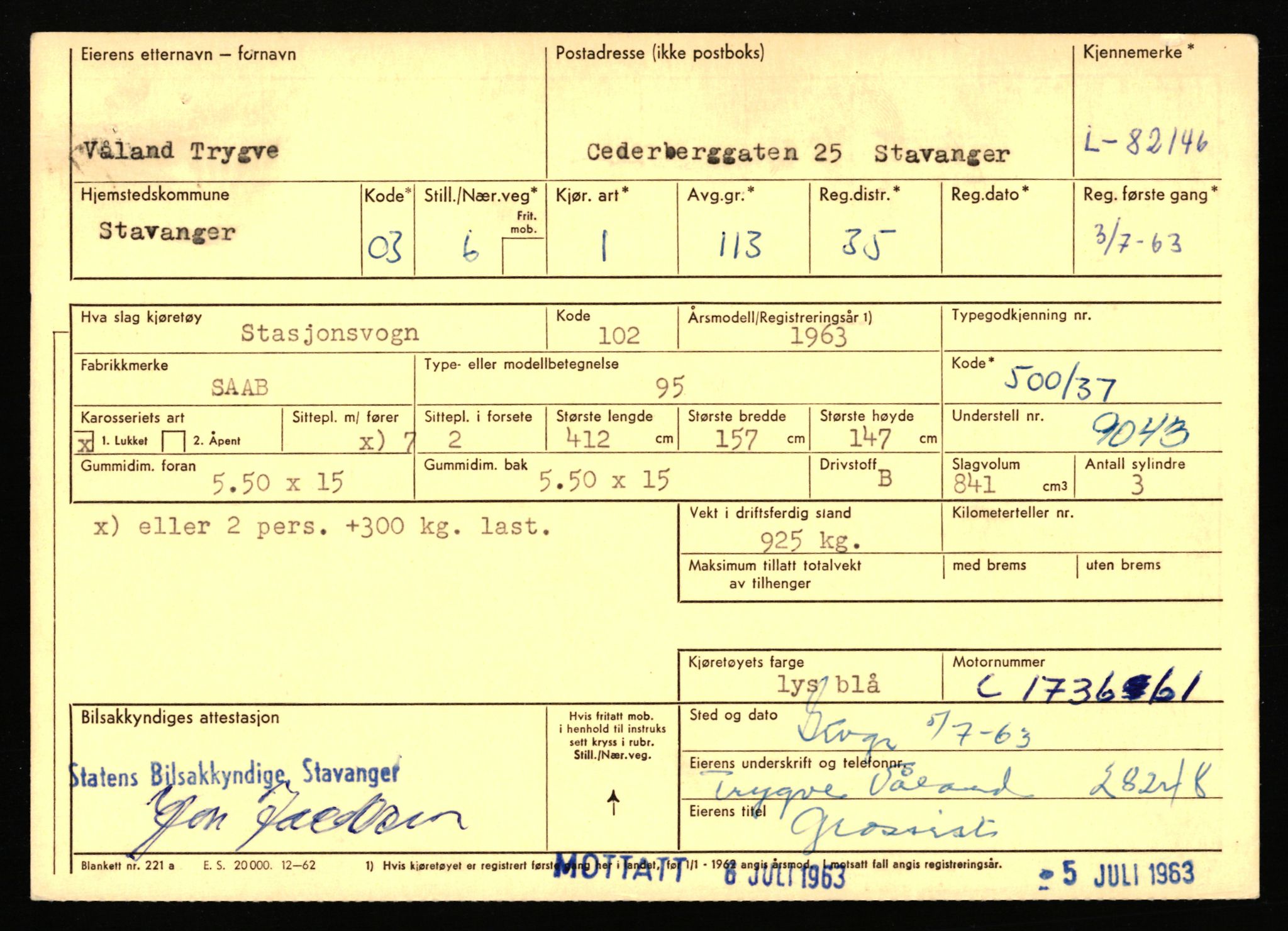
Task: Click the owner name 'Våland Trygve'
Action: tap(181, 151)
